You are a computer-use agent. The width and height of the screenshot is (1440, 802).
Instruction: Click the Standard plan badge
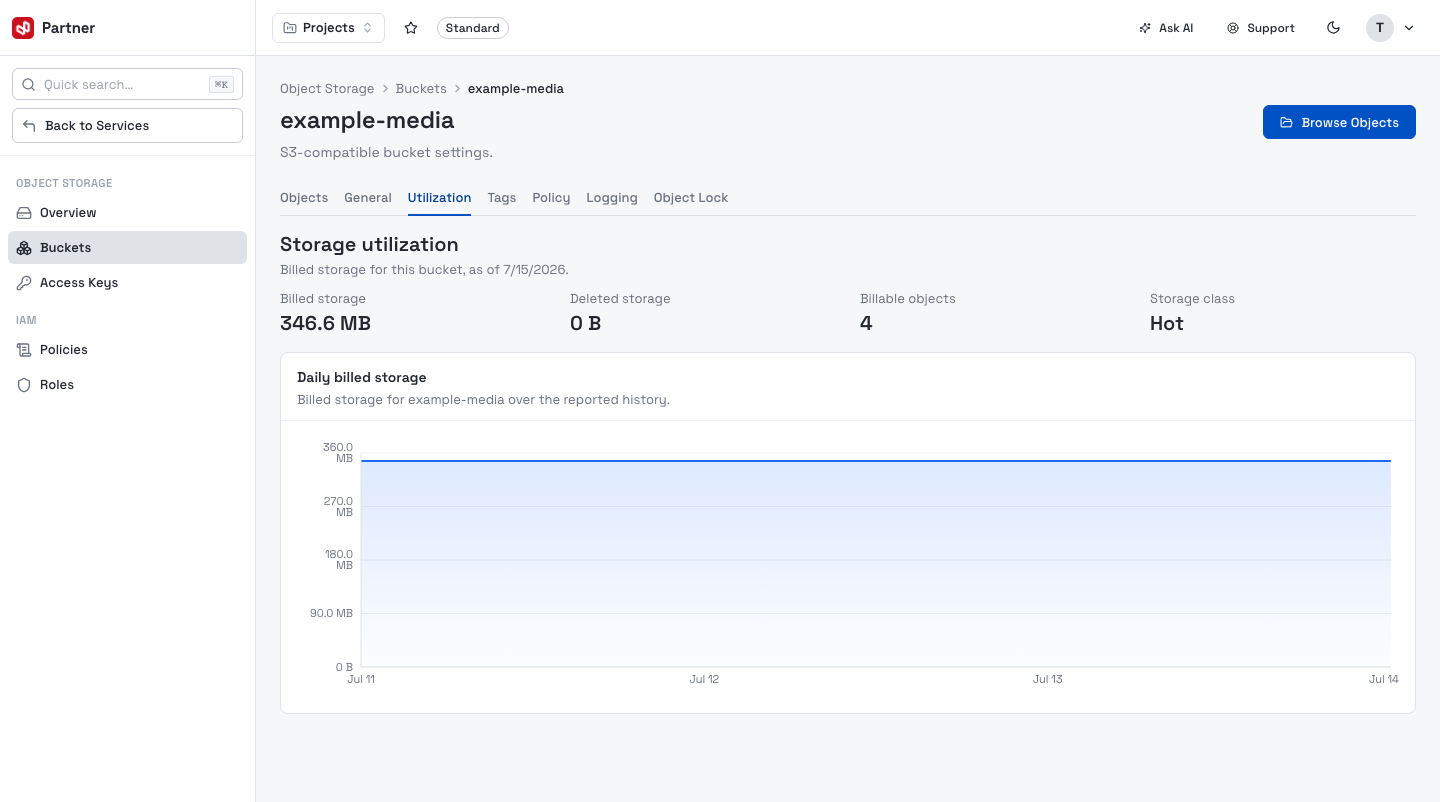pyautogui.click(x=473, y=28)
